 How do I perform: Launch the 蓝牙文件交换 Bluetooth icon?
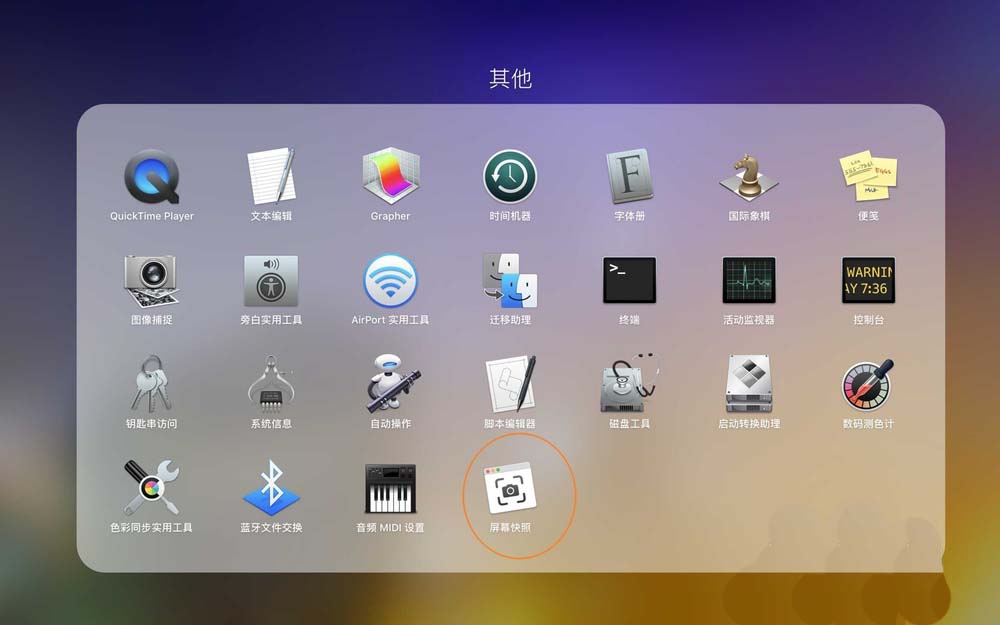tap(271, 487)
